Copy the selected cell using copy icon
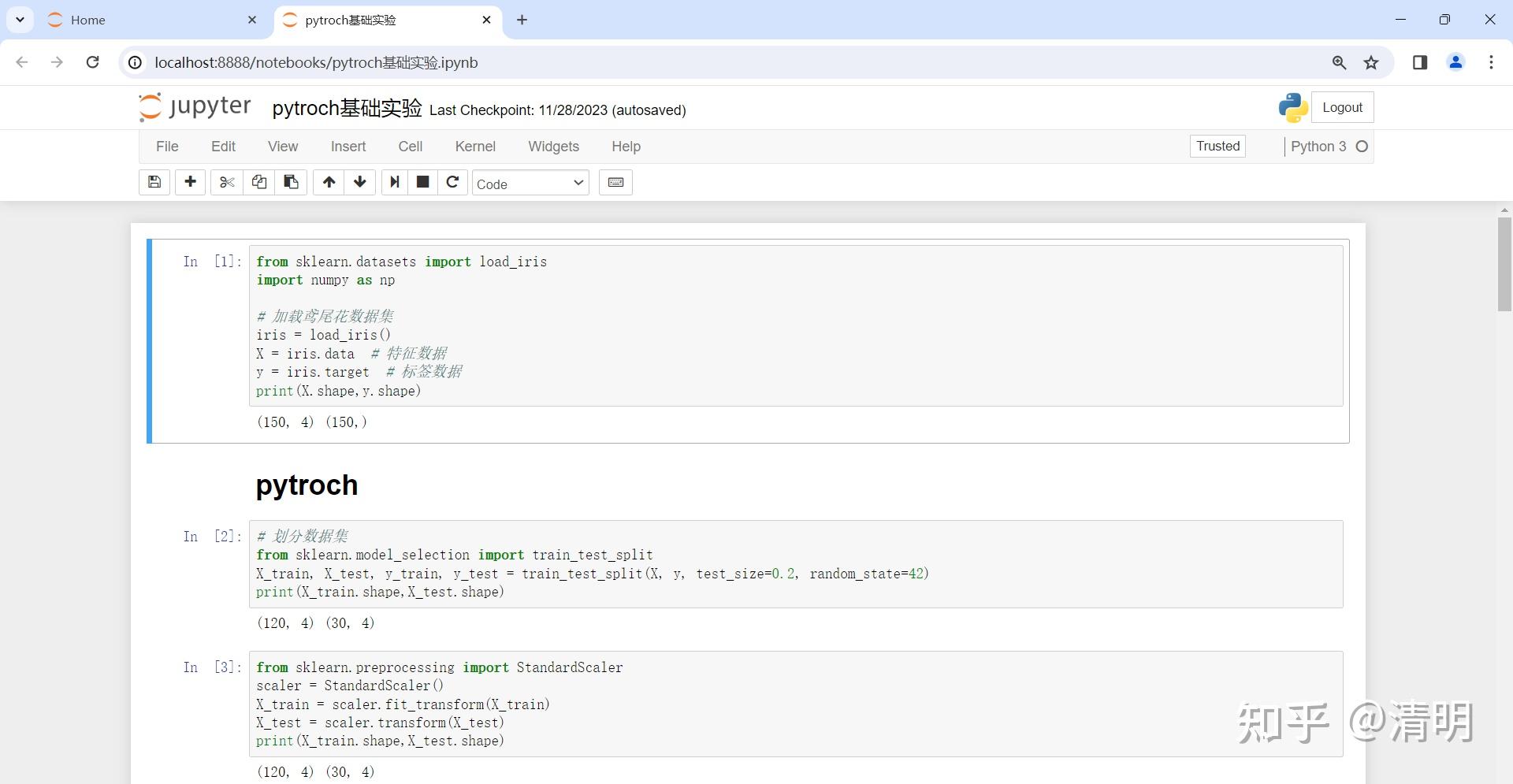 pyautogui.click(x=258, y=182)
